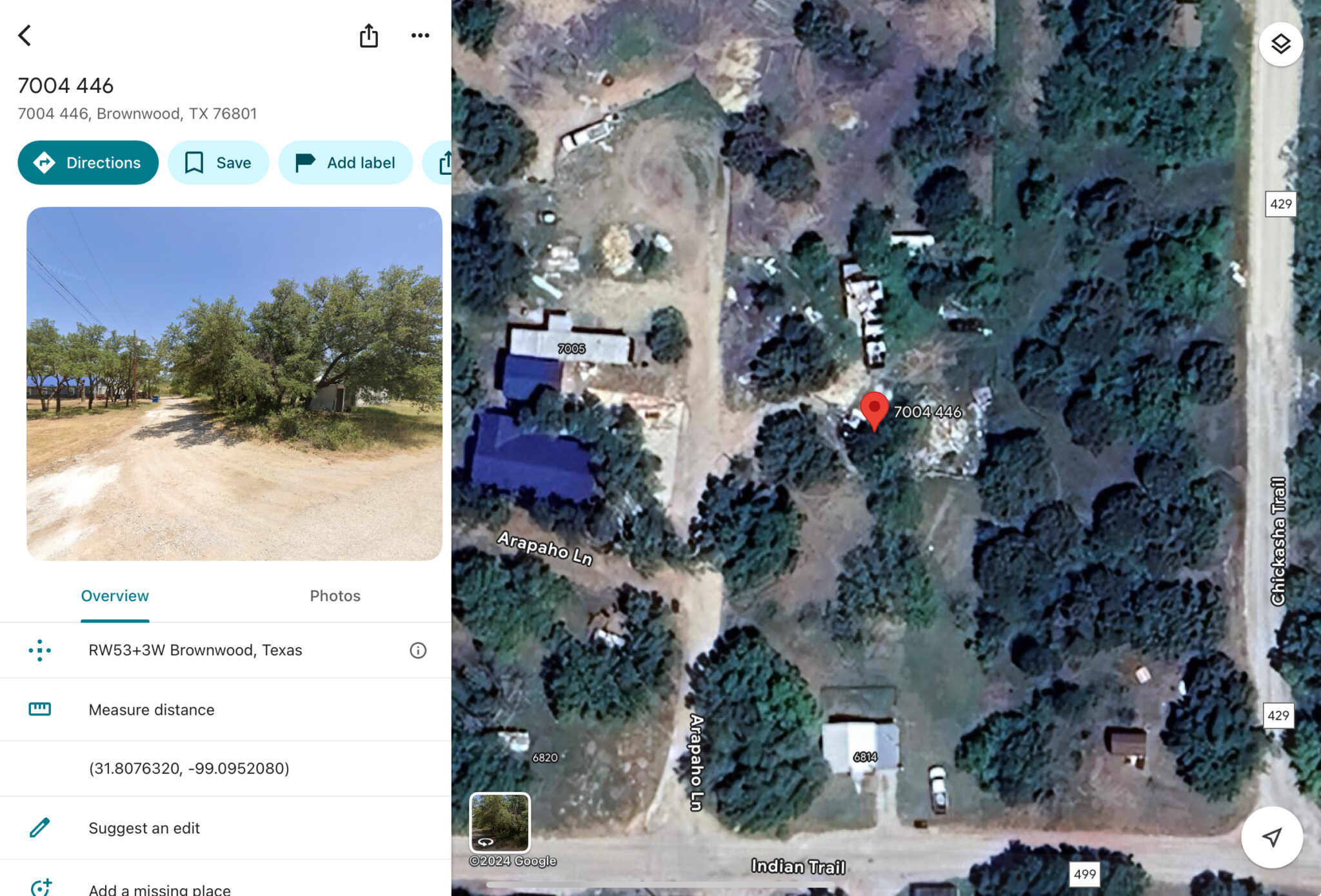Tap the share icon in header
This screenshot has width=1321, height=896.
click(x=368, y=35)
